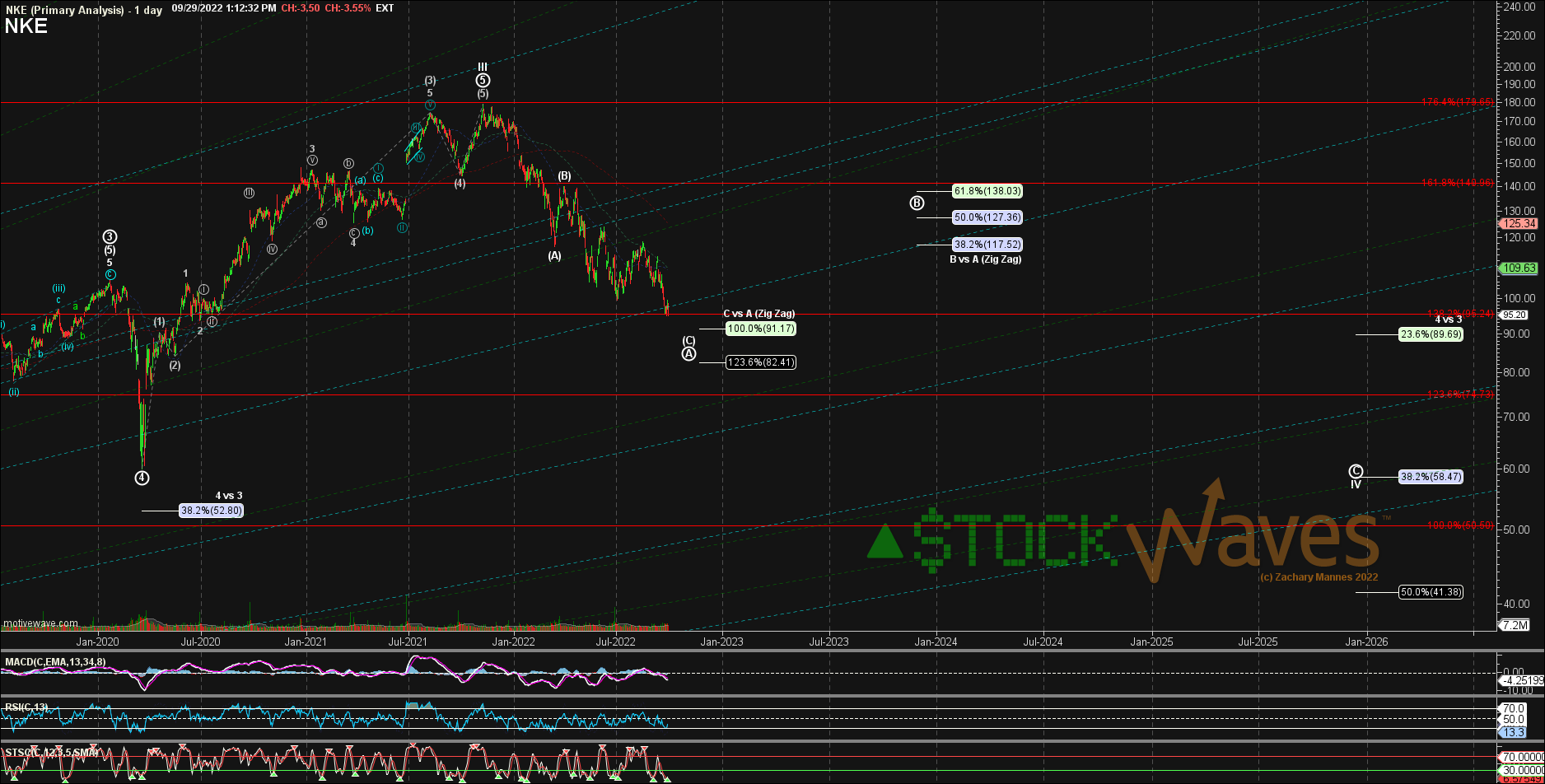Click the Jan-2023 date on time axis
Image resolution: width=1545 pixels, height=784 pixels.
pos(721,642)
